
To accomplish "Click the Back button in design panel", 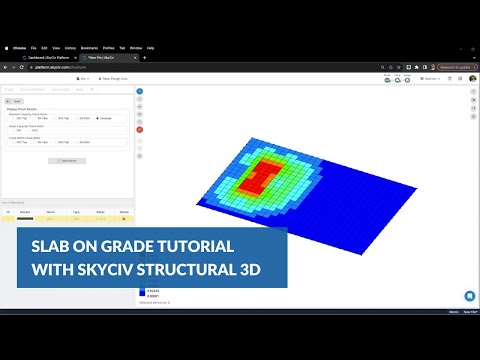I will (x=14, y=101).
